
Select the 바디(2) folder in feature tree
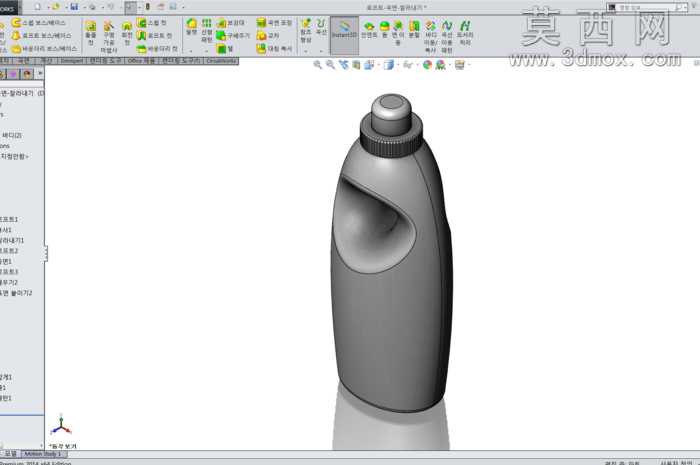[x=11, y=135]
